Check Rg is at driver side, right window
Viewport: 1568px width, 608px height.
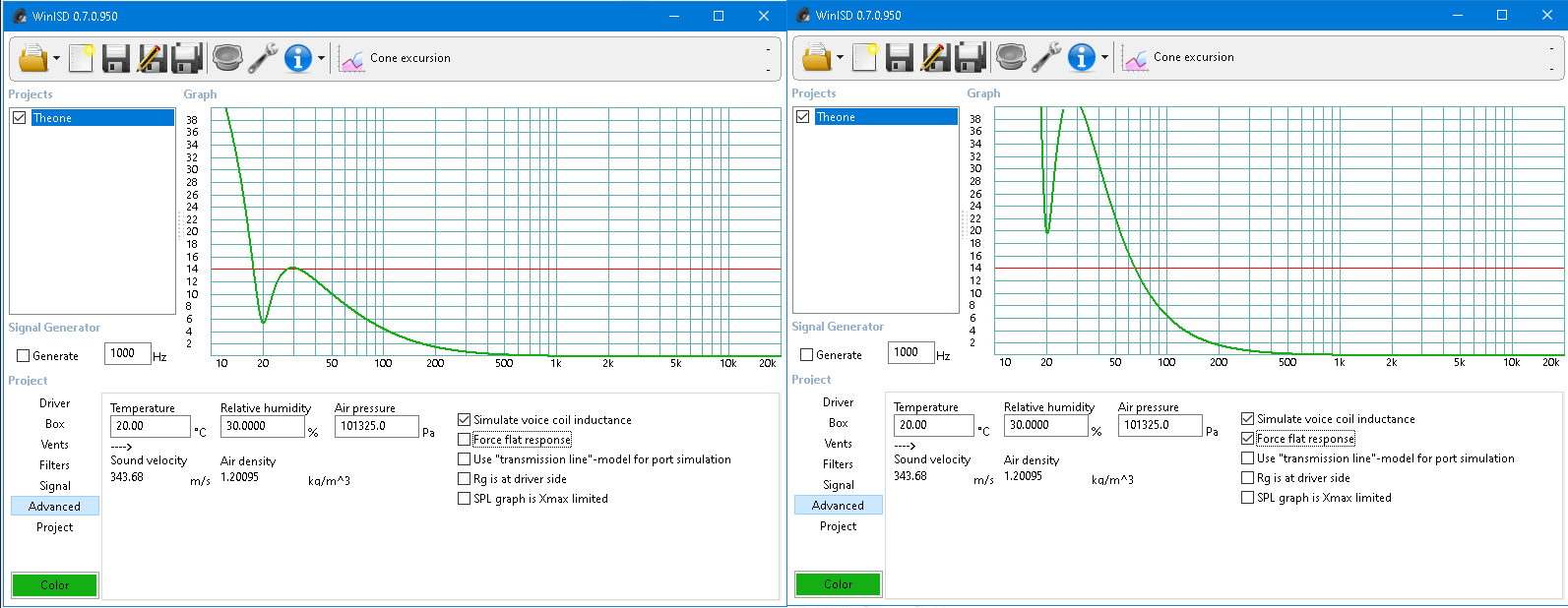point(1247,477)
